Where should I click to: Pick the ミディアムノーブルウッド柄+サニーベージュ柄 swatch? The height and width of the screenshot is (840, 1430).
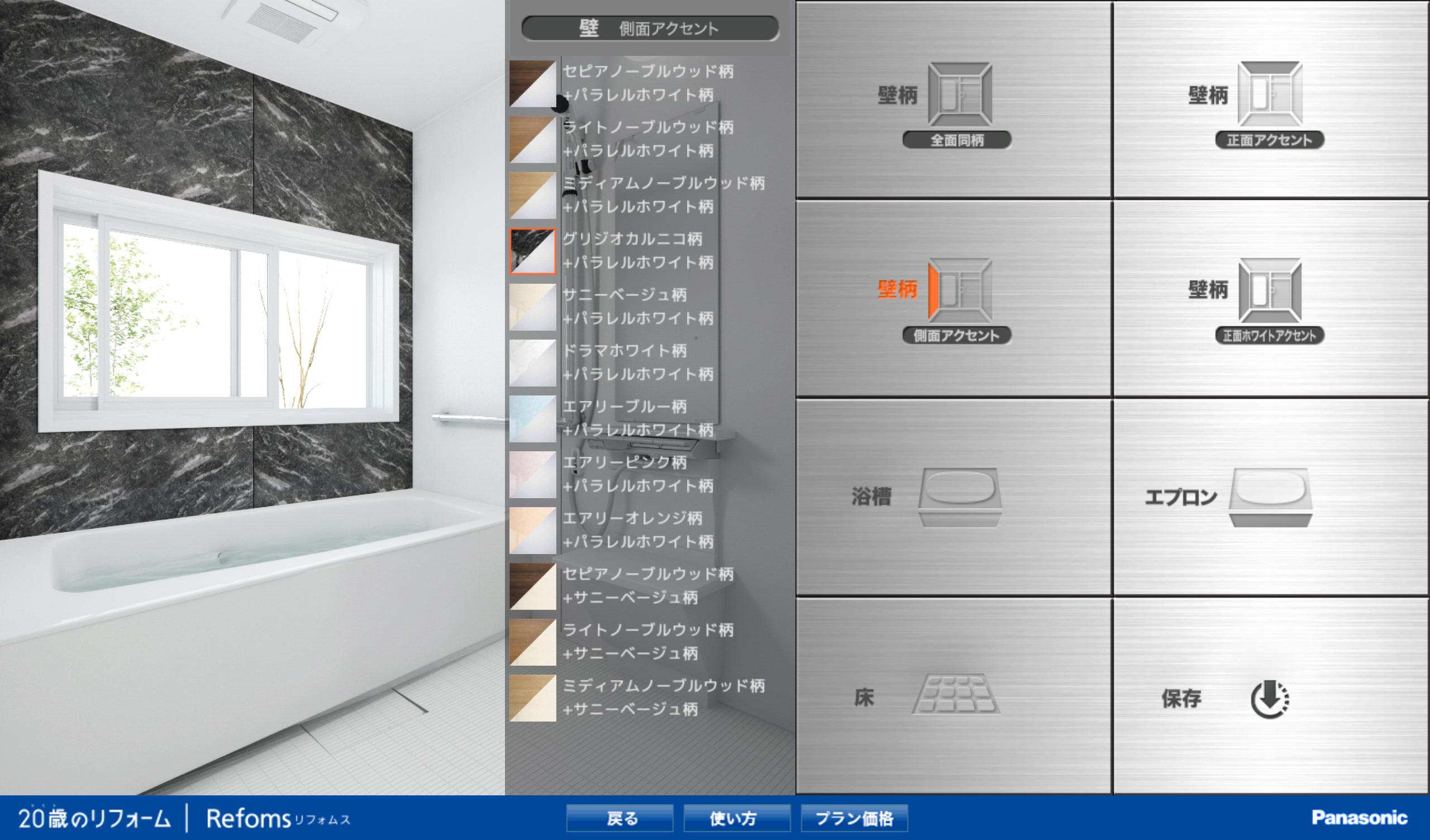(532, 698)
